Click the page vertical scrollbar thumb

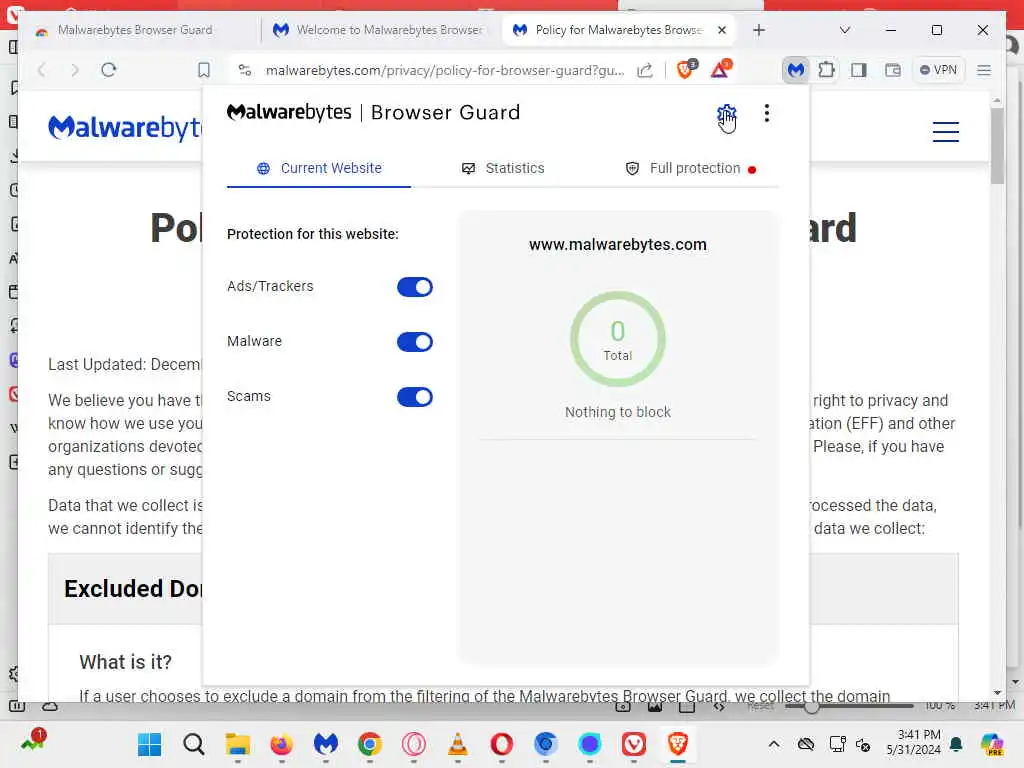[x=997, y=145]
